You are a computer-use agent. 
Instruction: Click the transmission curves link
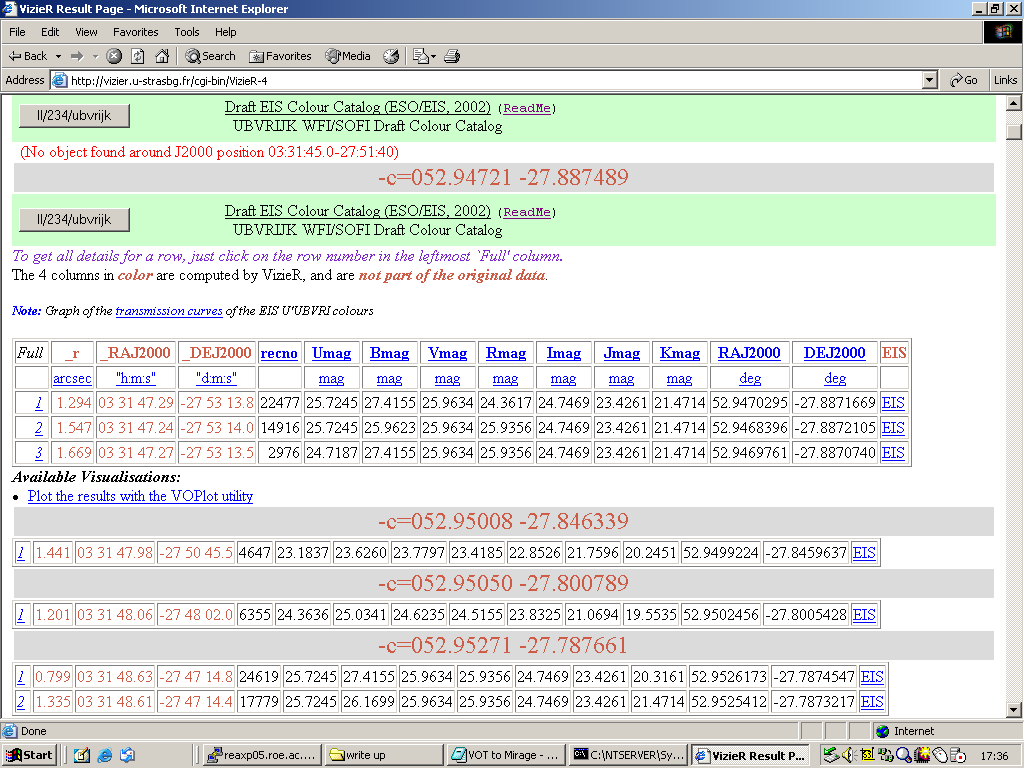coord(169,311)
